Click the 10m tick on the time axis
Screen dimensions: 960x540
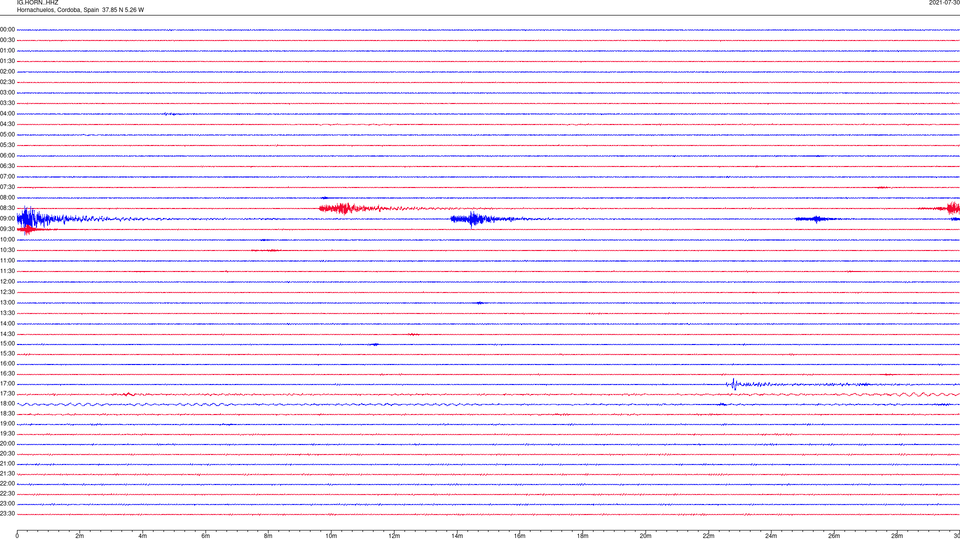pyautogui.click(x=331, y=536)
